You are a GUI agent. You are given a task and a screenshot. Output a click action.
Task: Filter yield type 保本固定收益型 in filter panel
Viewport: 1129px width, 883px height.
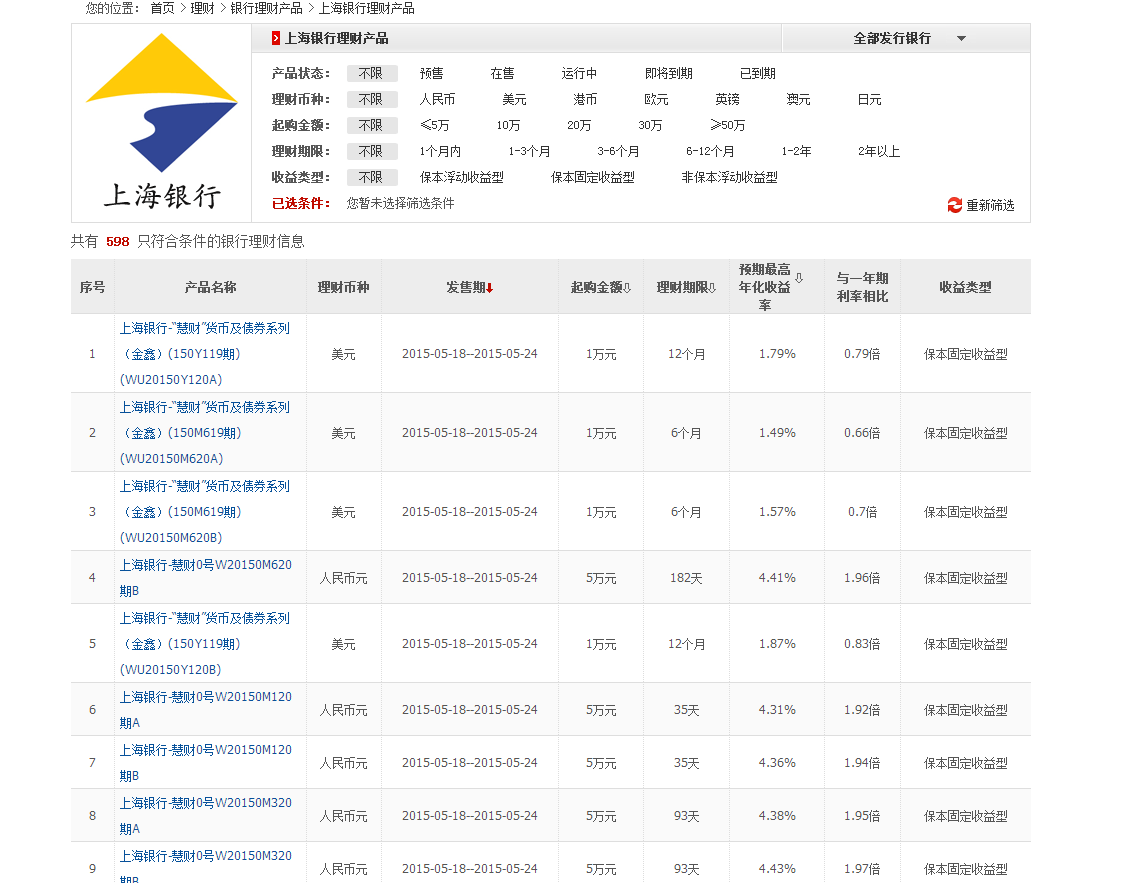click(x=593, y=177)
